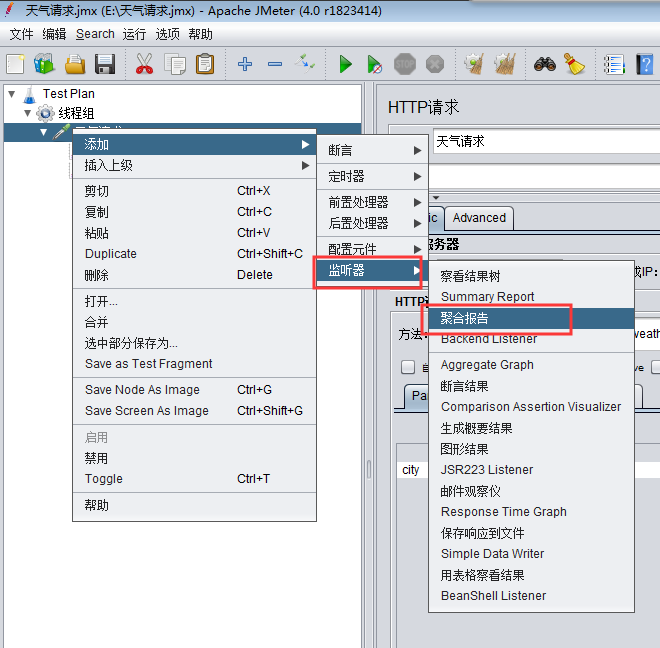Click Save Node As Image
This screenshot has height=648, width=660.
click(194, 390)
